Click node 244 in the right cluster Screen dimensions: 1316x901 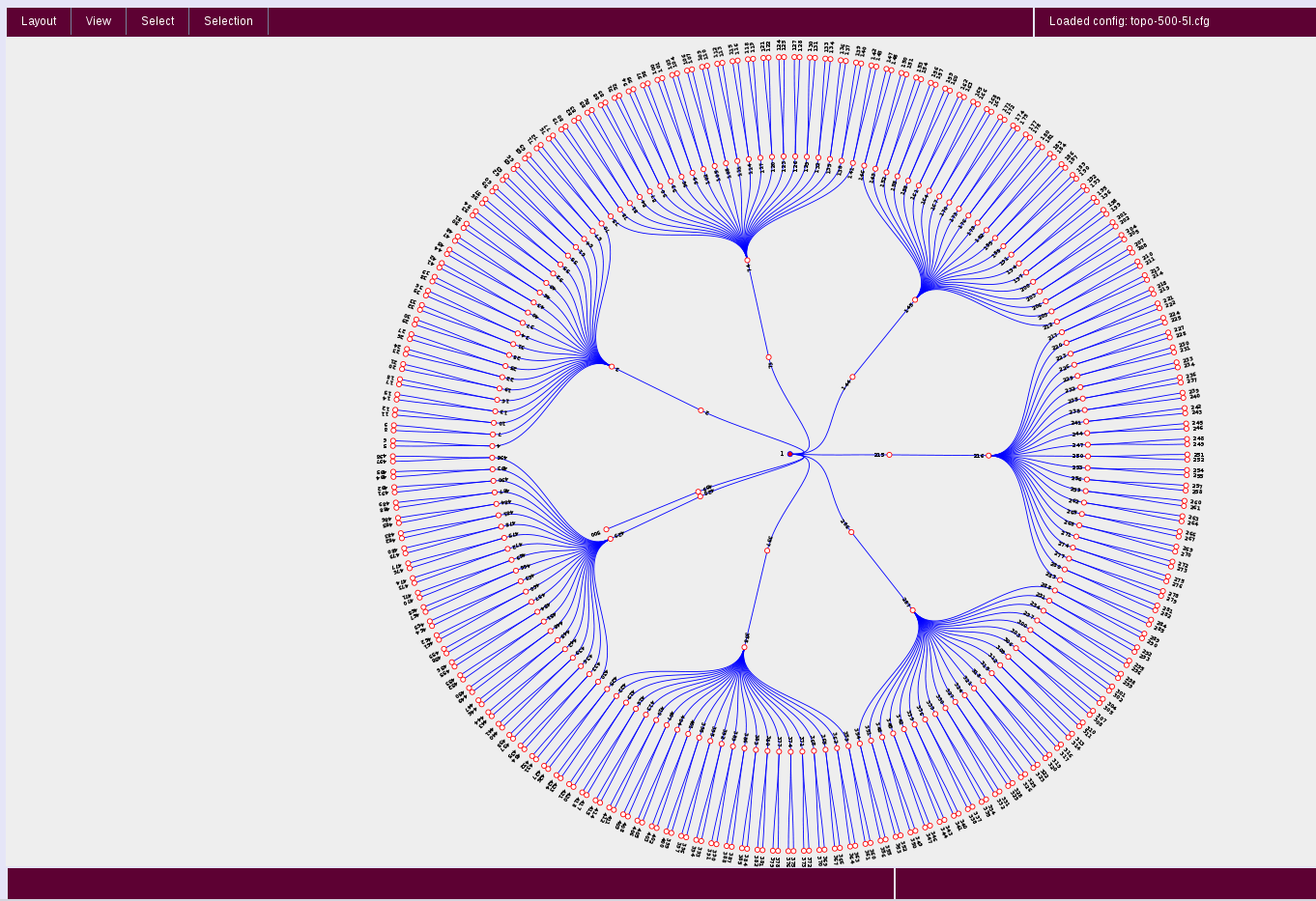pos(1087,434)
